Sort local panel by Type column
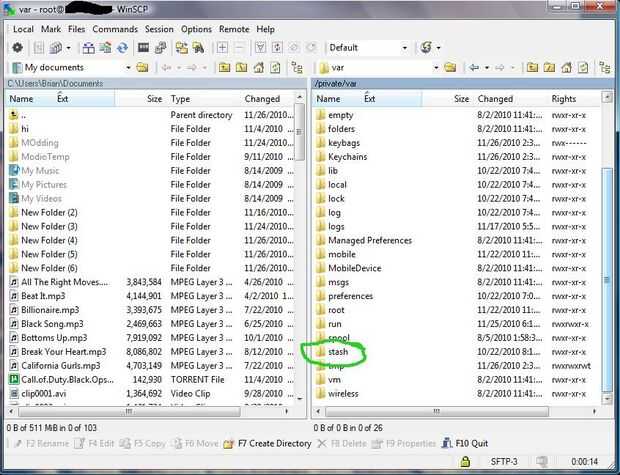620x475 pixels. pos(180,99)
